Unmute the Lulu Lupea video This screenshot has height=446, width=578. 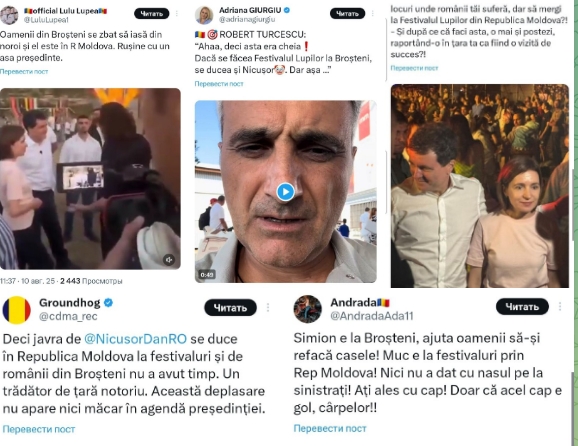coord(169,259)
